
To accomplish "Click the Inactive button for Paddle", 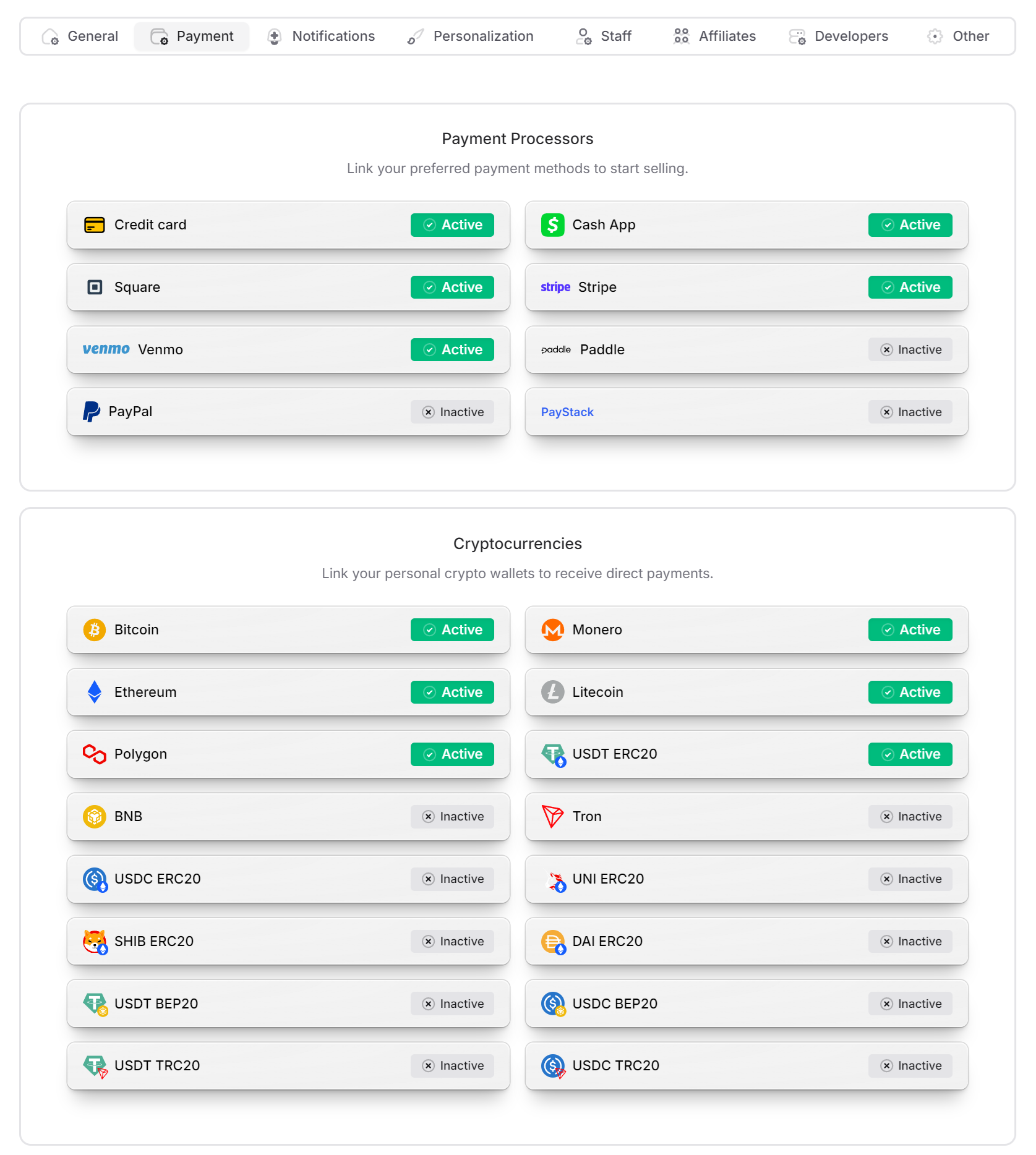I will coord(910,349).
